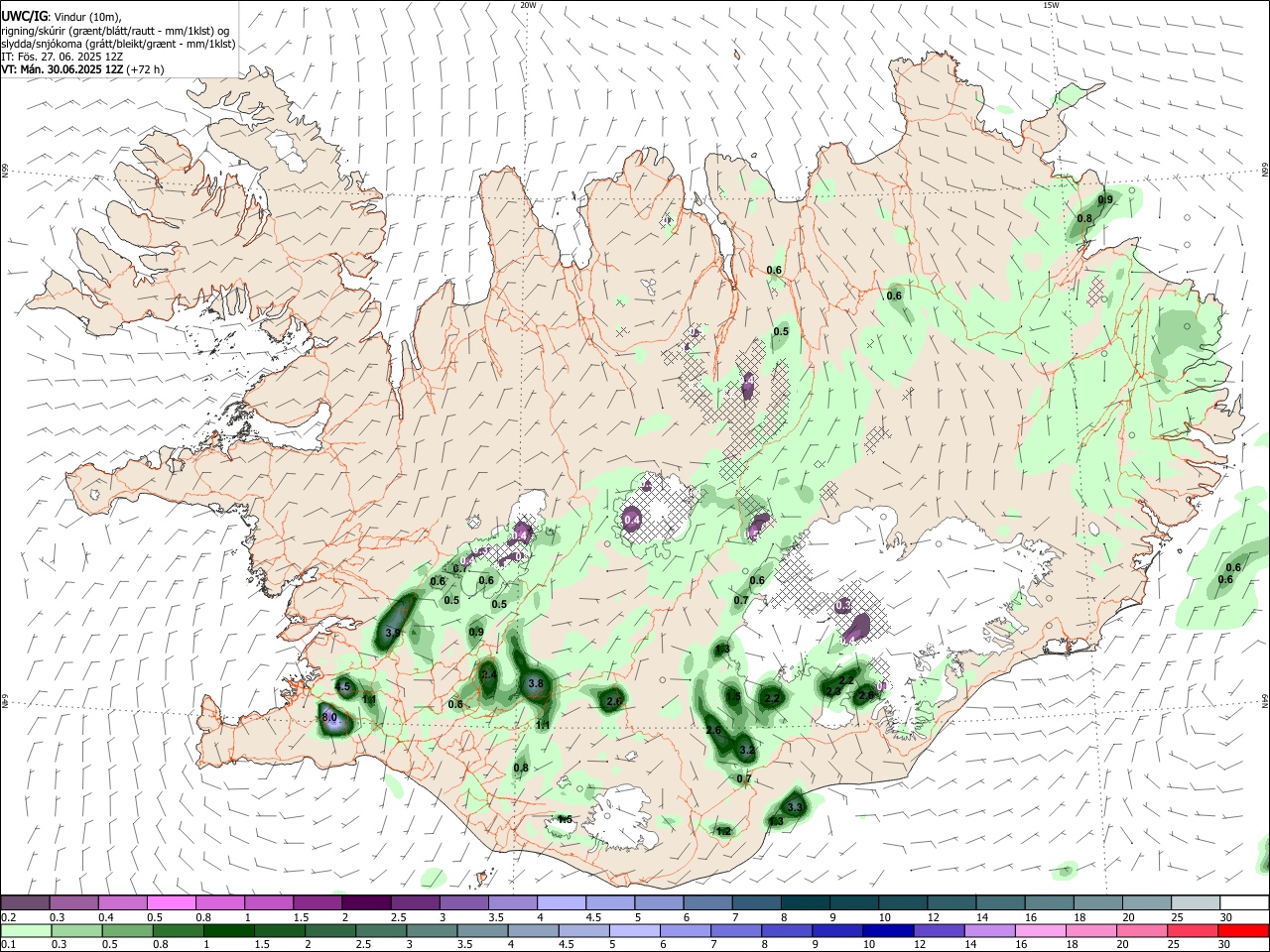The image size is (1270, 952).
Task: Click the 3.2 rain value label
Action: (x=747, y=752)
